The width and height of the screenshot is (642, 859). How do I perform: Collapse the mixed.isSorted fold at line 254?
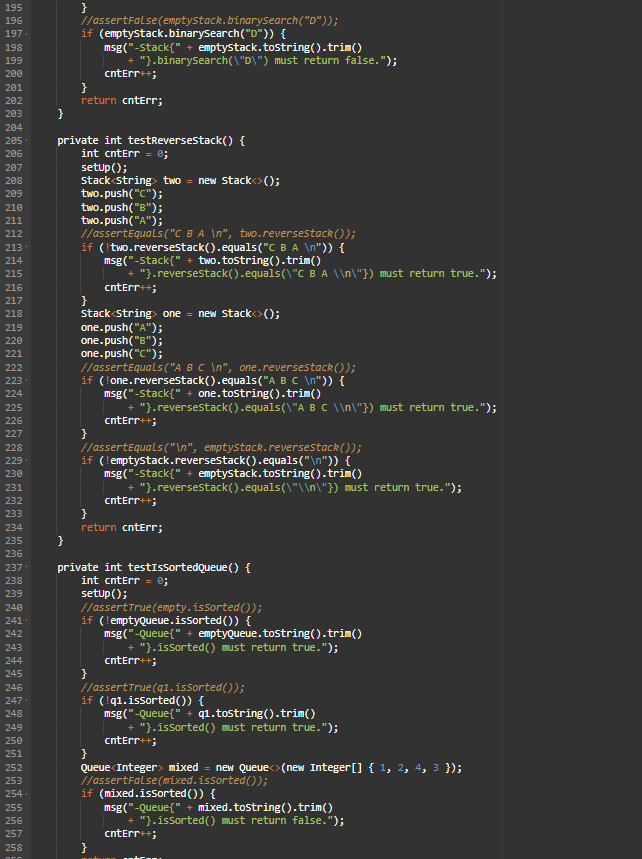tap(27, 794)
